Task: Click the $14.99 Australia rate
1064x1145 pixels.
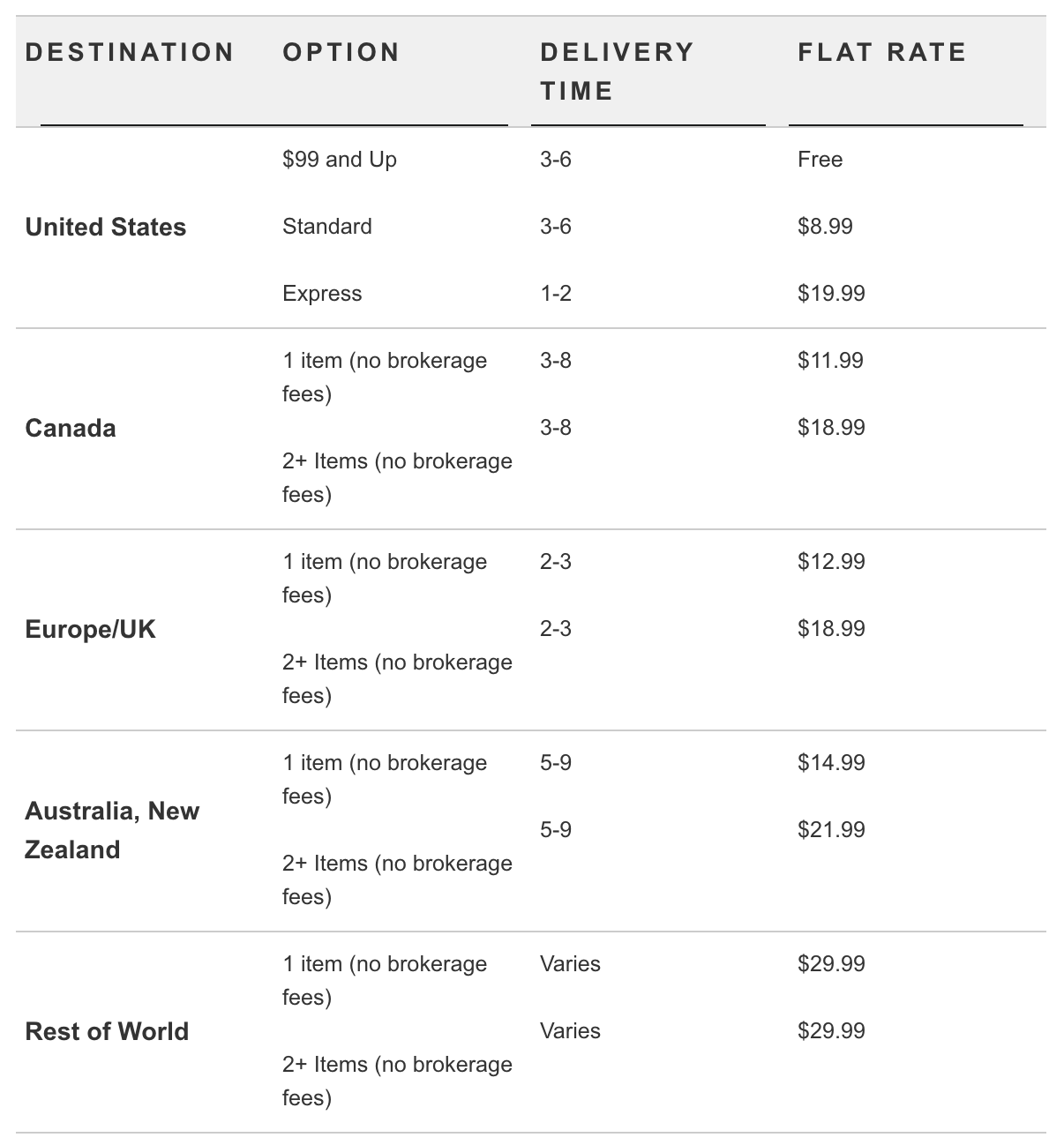Action: pyautogui.click(x=831, y=763)
